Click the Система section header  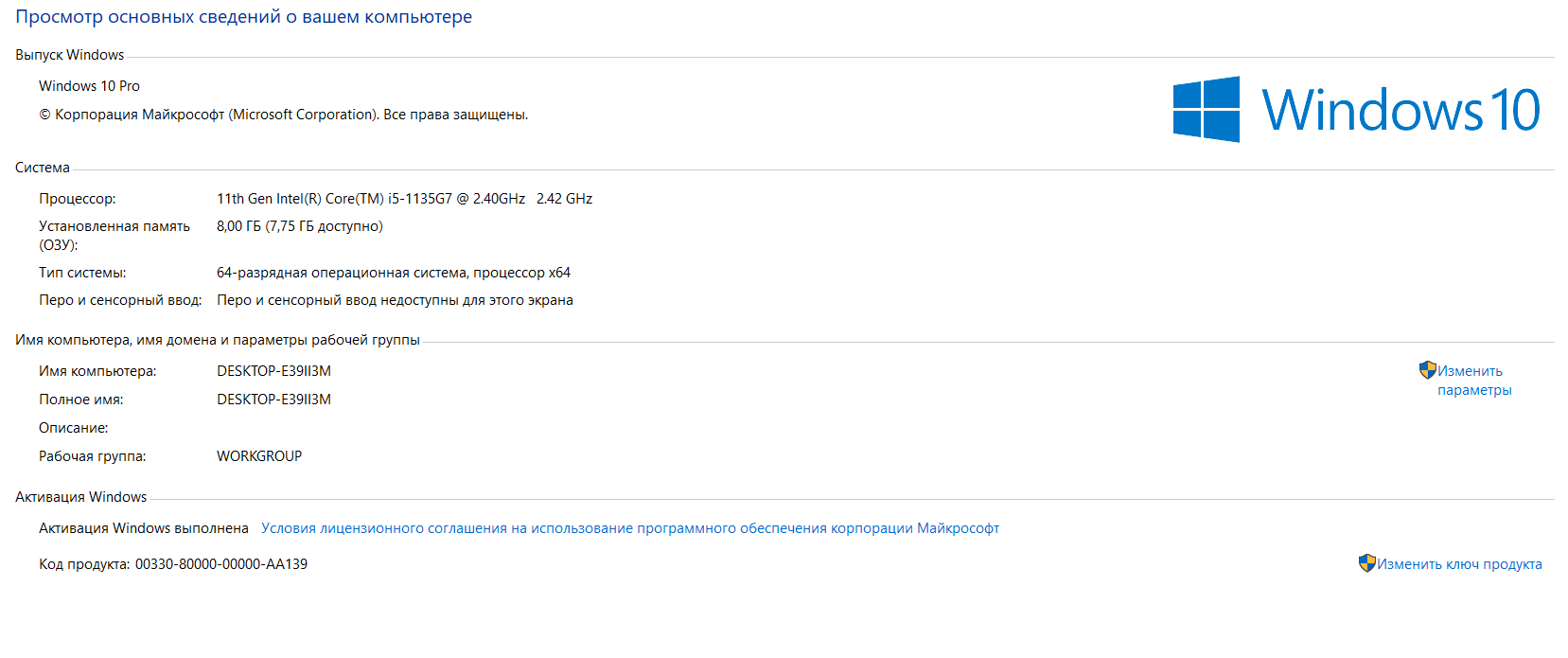coord(43,168)
